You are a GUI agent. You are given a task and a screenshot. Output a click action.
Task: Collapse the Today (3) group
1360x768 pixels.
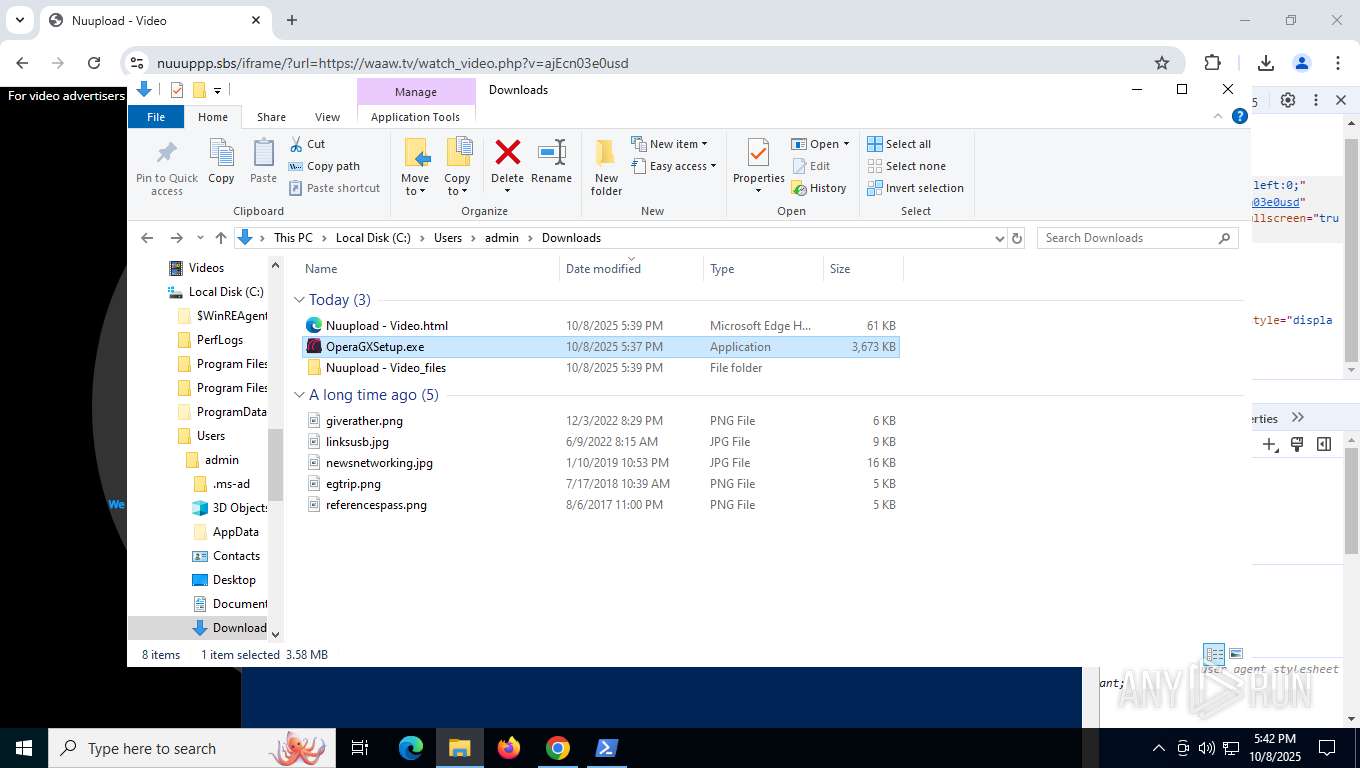[299, 300]
